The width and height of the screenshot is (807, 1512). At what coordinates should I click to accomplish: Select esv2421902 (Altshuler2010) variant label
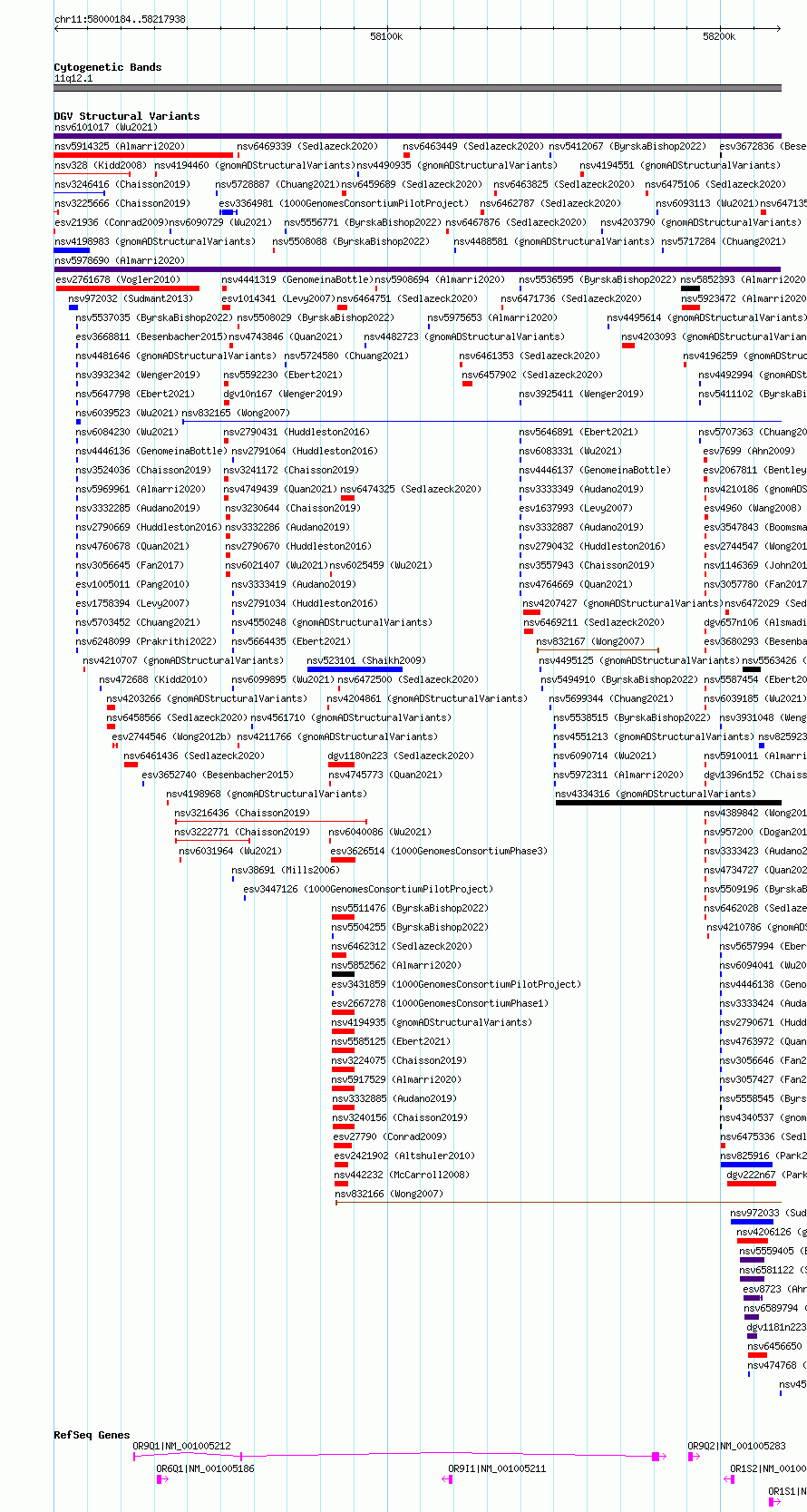pyautogui.click(x=404, y=1156)
